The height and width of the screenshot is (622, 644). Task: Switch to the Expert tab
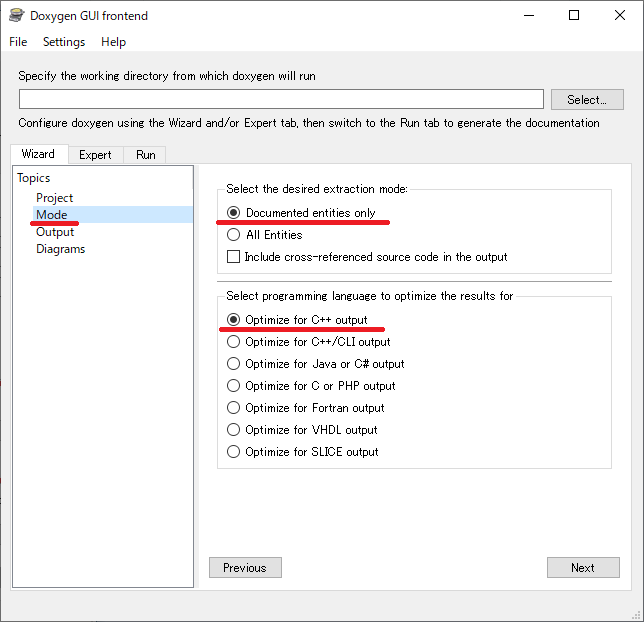coord(96,155)
